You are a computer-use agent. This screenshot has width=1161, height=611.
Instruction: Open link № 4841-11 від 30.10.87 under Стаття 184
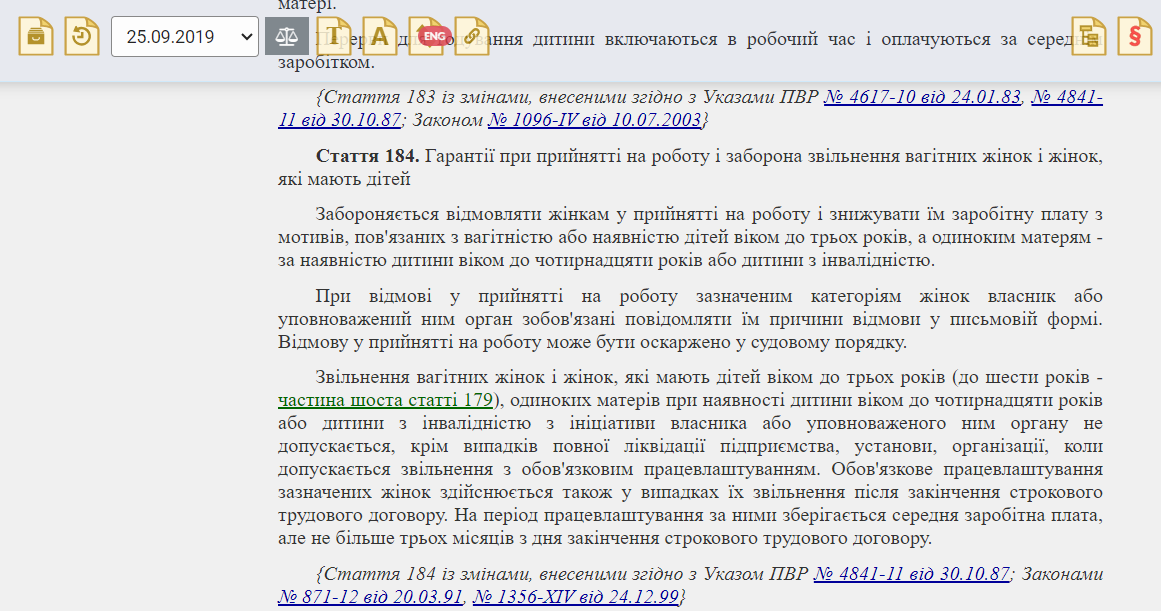911,574
